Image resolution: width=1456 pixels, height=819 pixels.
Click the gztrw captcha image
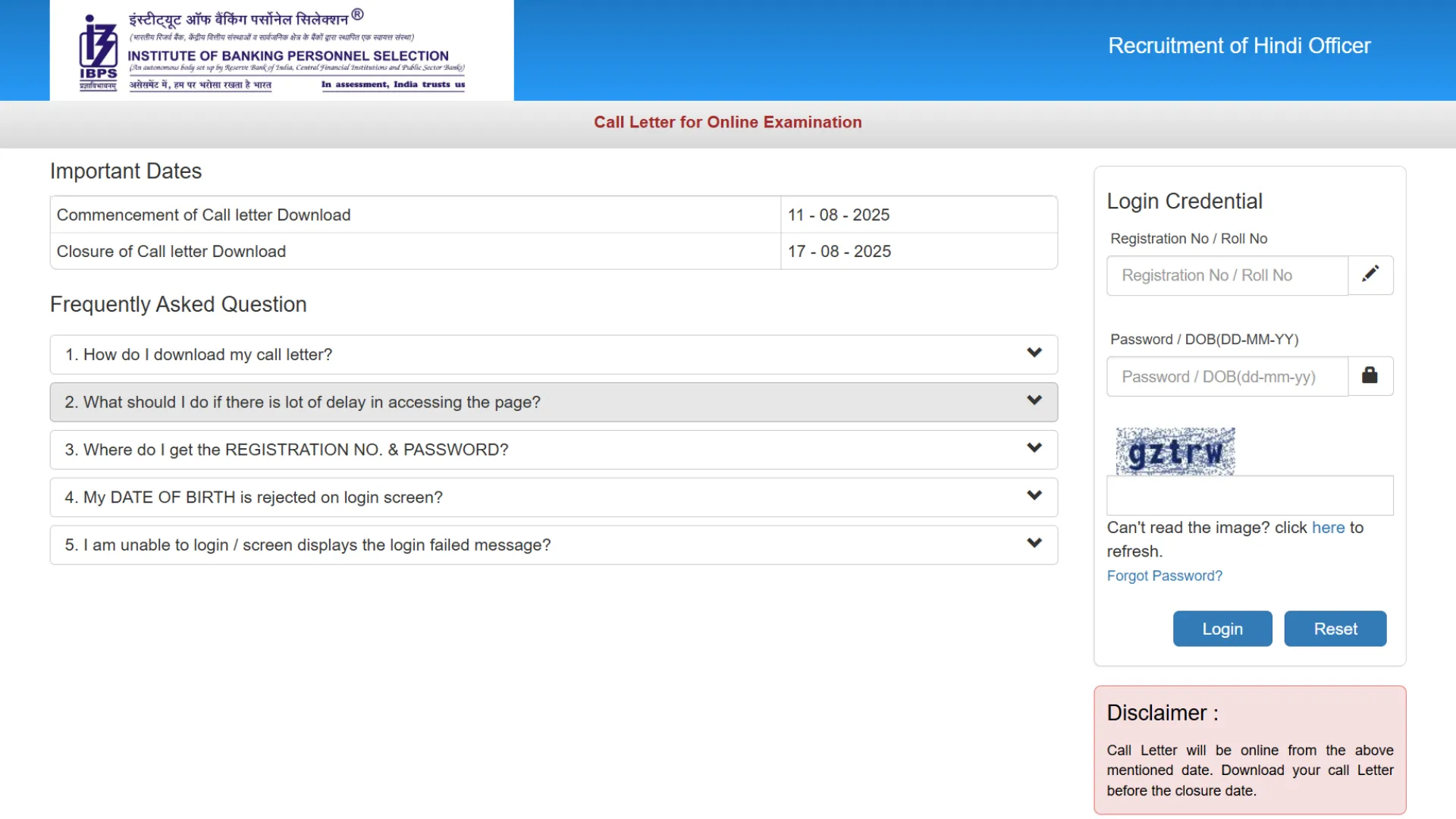tap(1175, 451)
